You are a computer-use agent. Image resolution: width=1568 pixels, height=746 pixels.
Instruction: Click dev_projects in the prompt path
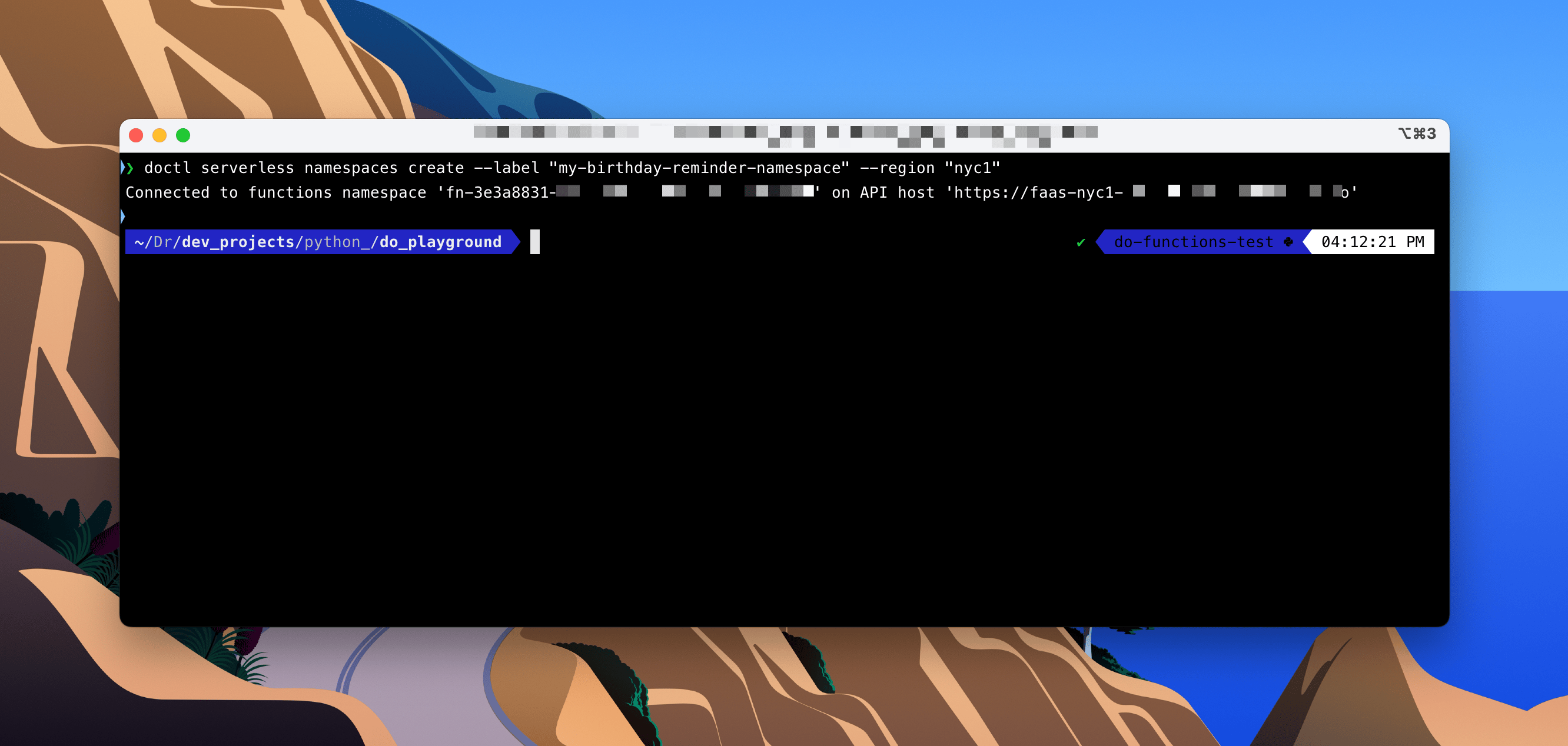238,242
